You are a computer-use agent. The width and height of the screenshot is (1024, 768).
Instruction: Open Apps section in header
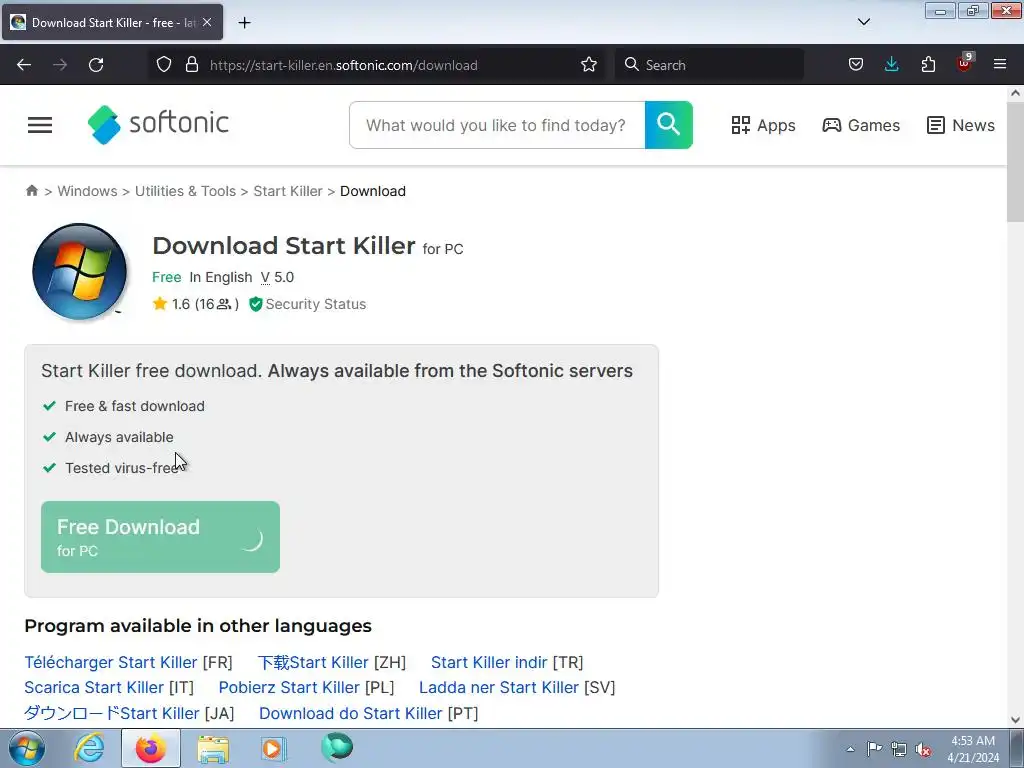763,125
